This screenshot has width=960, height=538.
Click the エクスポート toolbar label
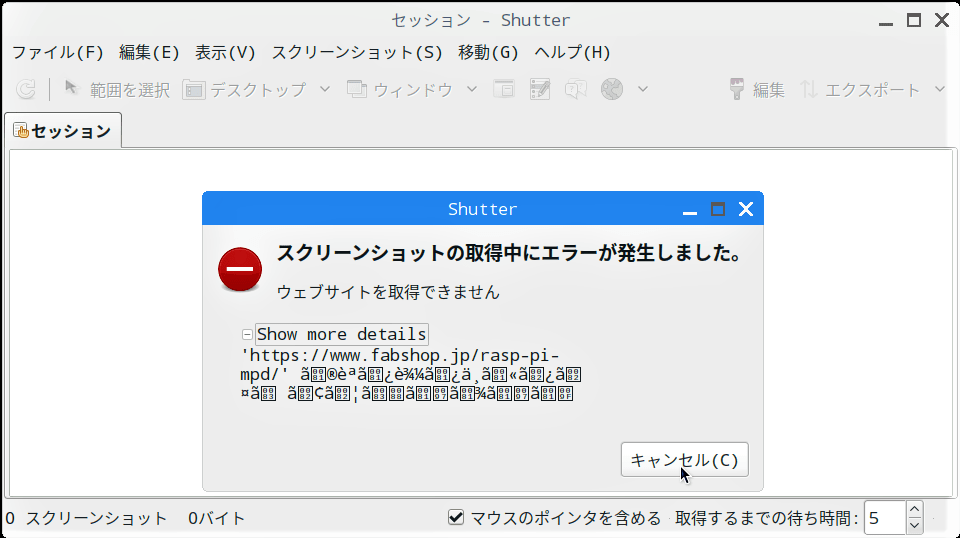[872, 91]
